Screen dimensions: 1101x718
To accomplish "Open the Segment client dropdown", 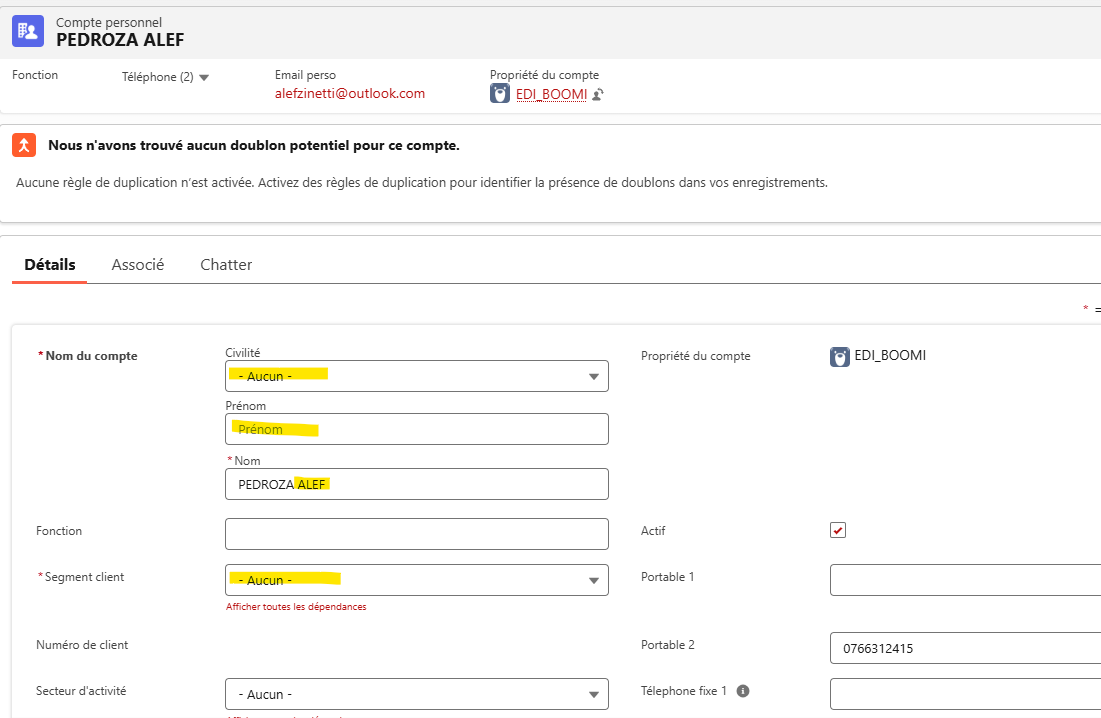I will (417, 580).
